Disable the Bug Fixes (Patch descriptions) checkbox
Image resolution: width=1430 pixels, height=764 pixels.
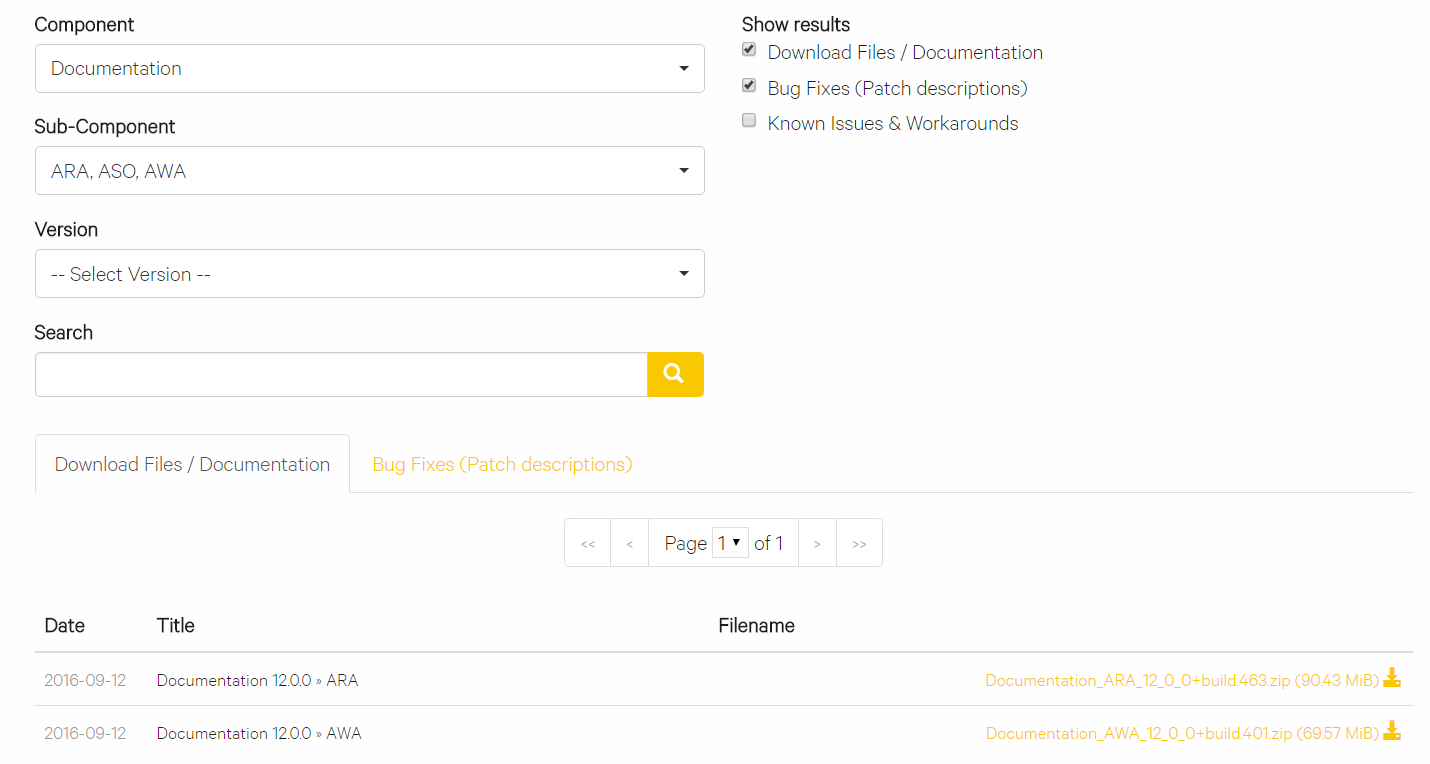pyautogui.click(x=748, y=85)
